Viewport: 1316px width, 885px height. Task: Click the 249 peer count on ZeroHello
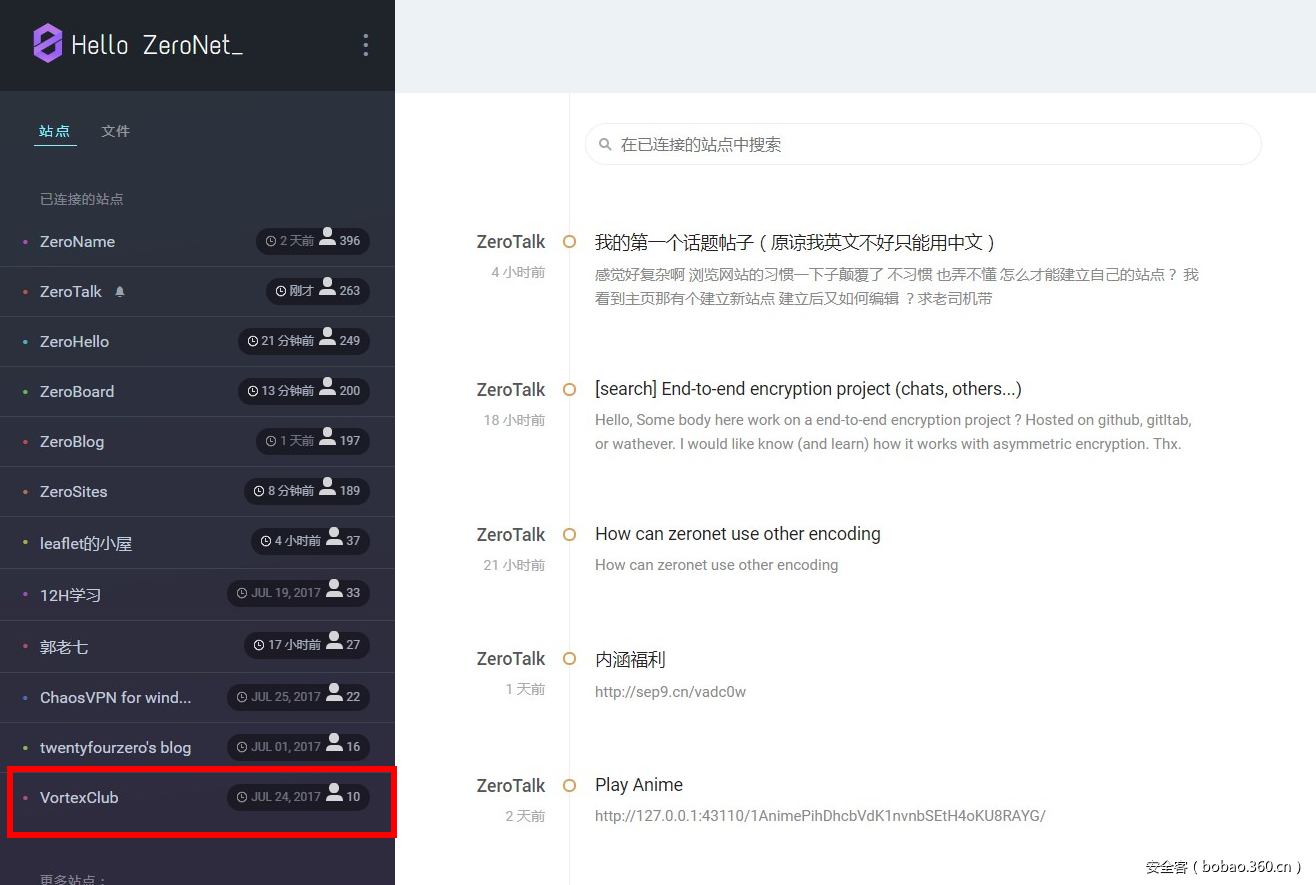pos(349,341)
